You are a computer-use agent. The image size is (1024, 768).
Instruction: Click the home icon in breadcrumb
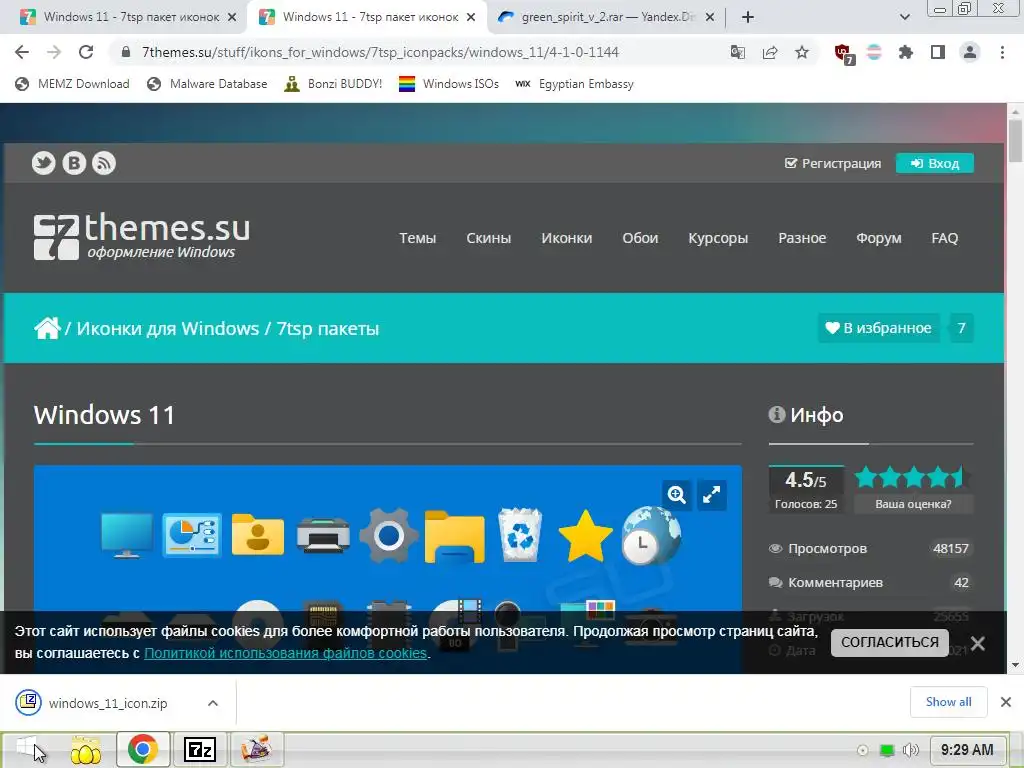[47, 328]
